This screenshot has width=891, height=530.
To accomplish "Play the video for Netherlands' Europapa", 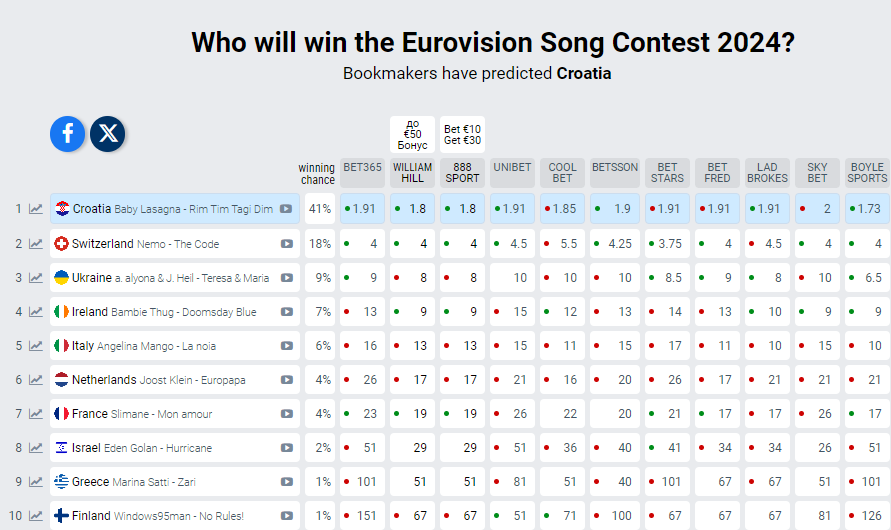I will pyautogui.click(x=287, y=380).
